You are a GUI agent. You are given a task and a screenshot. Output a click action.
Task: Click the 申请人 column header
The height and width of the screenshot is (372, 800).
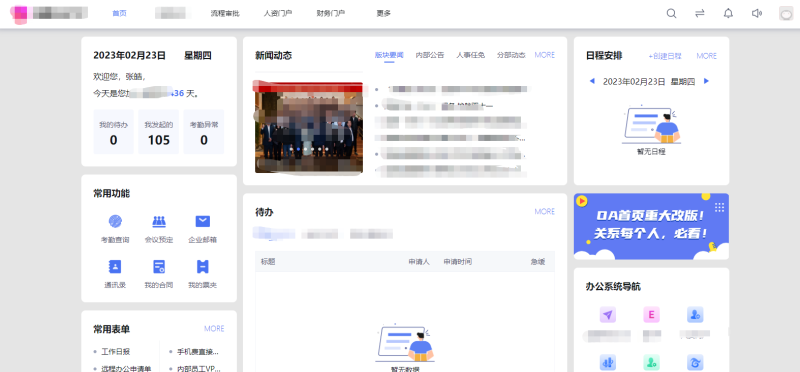tap(419, 262)
